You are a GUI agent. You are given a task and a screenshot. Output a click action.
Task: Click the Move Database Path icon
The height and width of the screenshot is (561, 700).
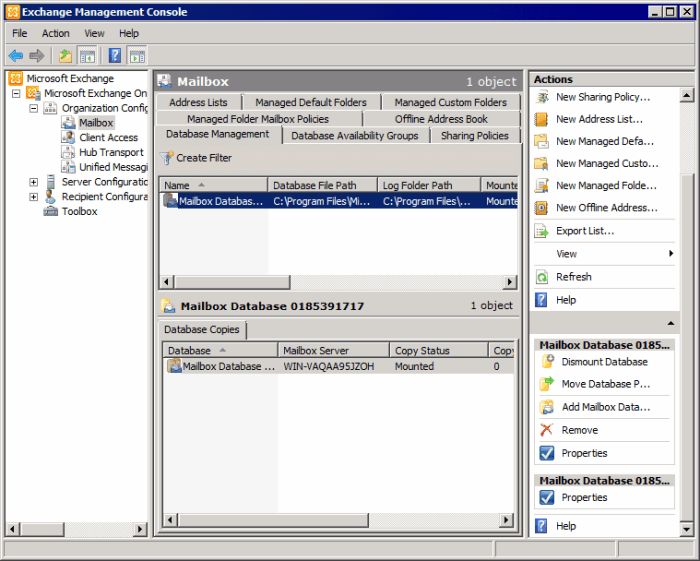(545, 384)
